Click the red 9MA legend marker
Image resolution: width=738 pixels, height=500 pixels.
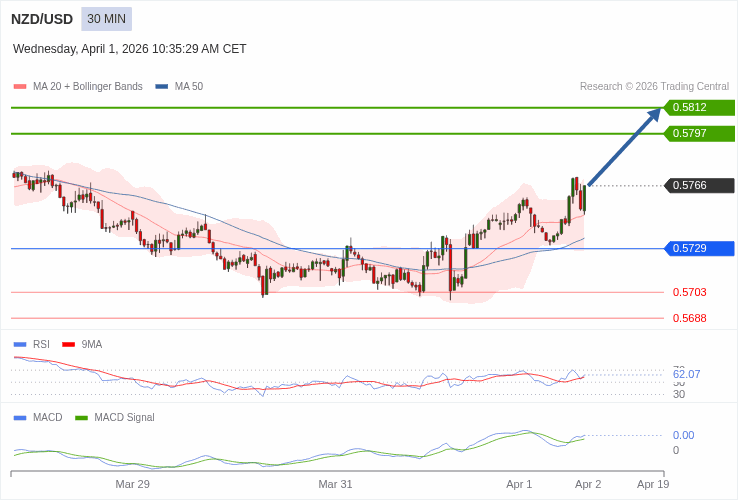click(x=68, y=344)
